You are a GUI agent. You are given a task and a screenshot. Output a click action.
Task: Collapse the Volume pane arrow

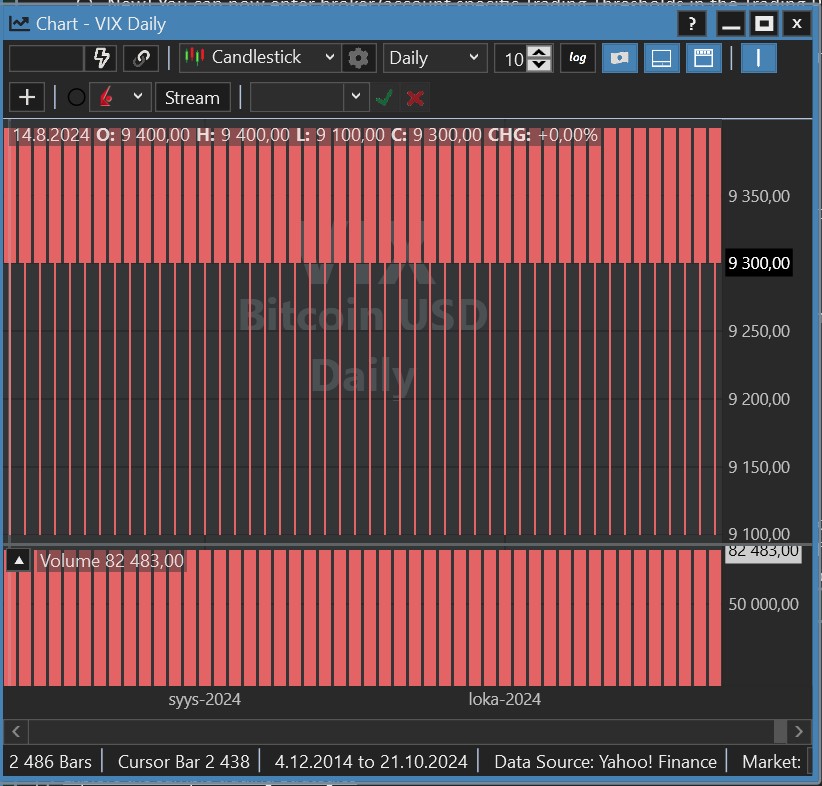click(18, 561)
